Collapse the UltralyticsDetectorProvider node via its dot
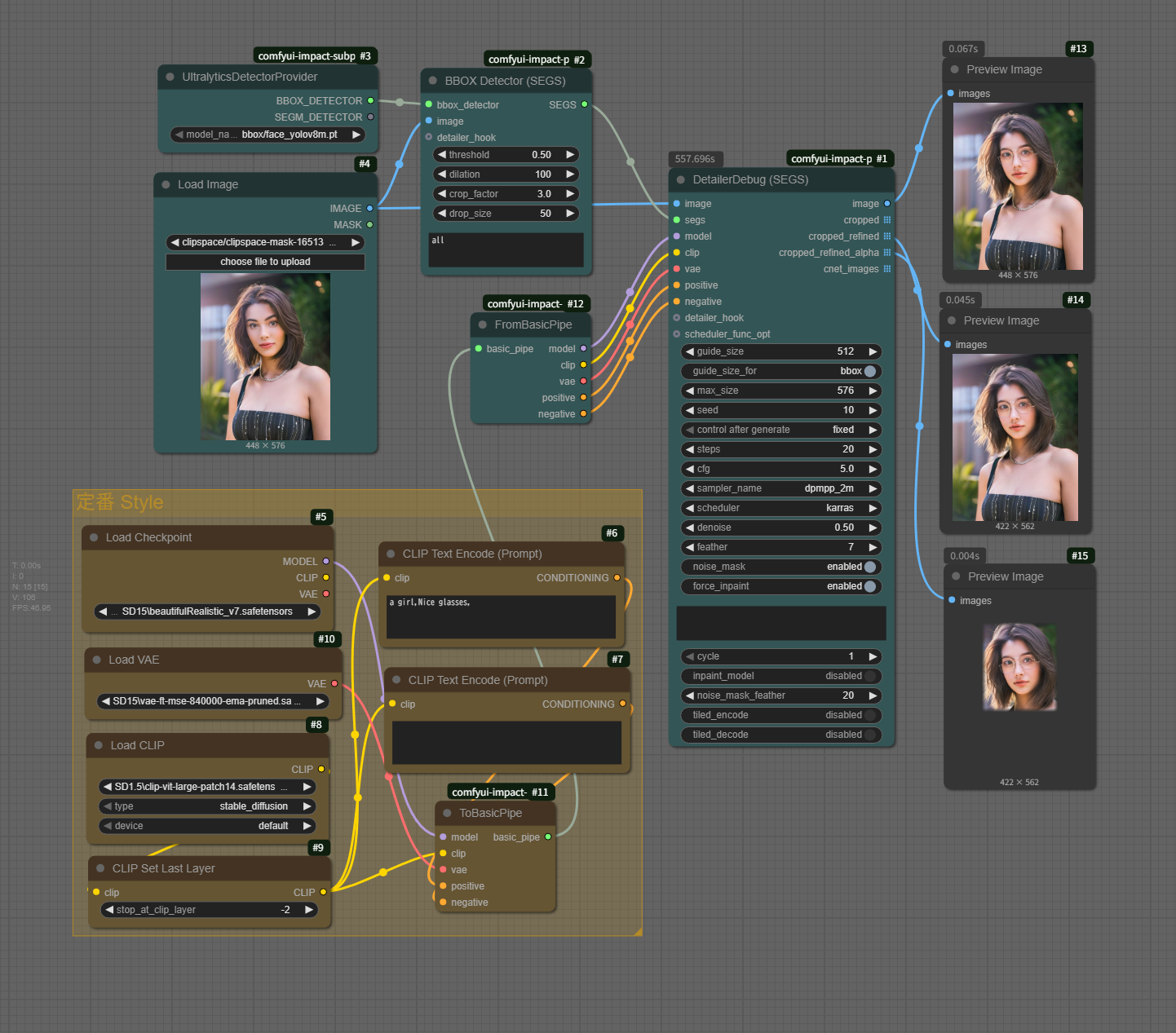Screen dimensions: 1176x1033 coord(170,77)
